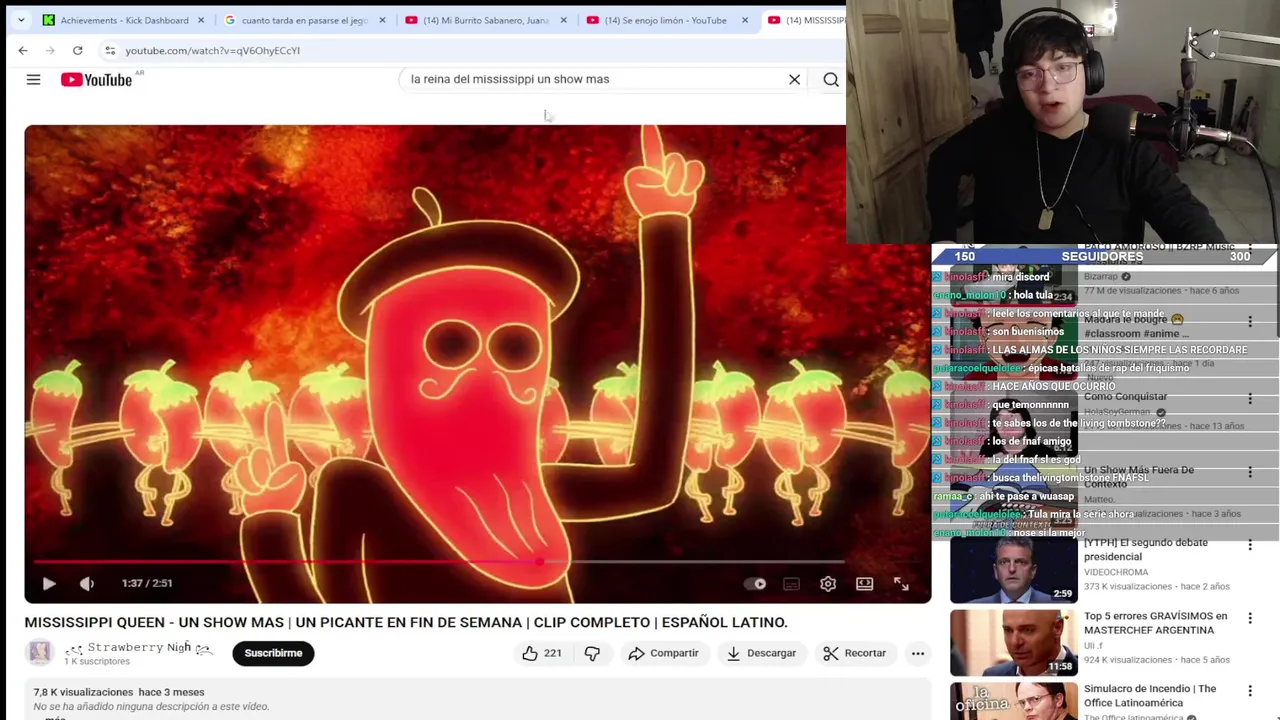Image resolution: width=1280 pixels, height=720 pixels.
Task: Click the MISSISSIPPI QUEEN video title
Action: [x=406, y=622]
